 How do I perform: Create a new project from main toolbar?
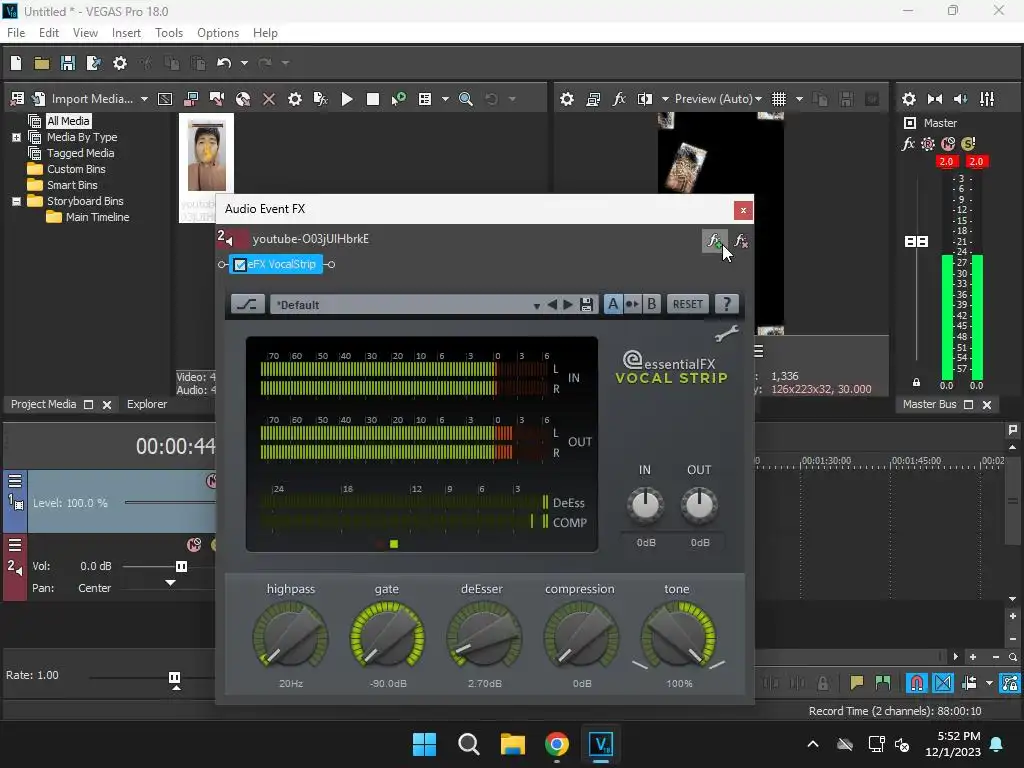coord(16,63)
